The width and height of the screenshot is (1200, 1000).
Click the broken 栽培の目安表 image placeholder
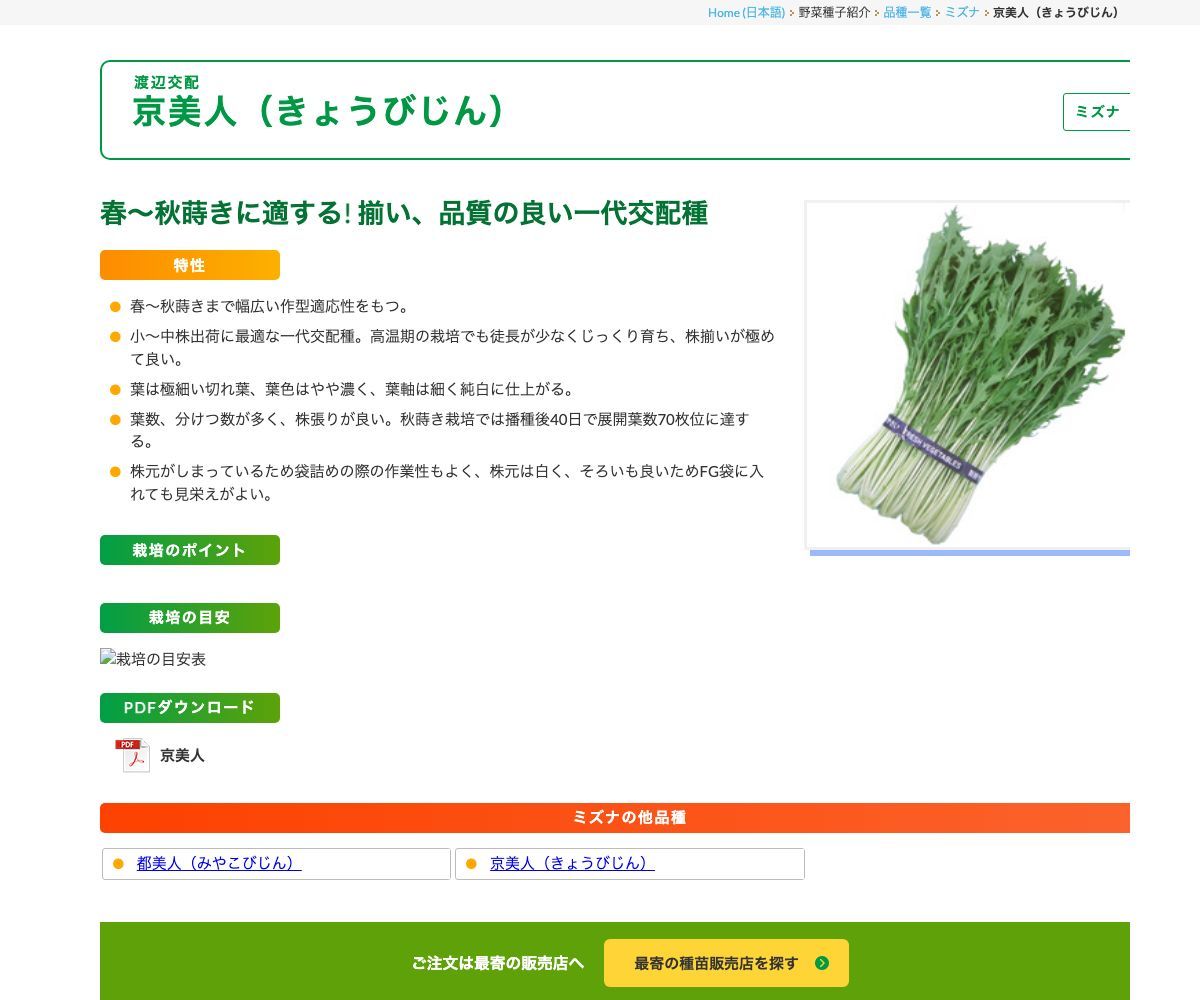click(x=153, y=659)
